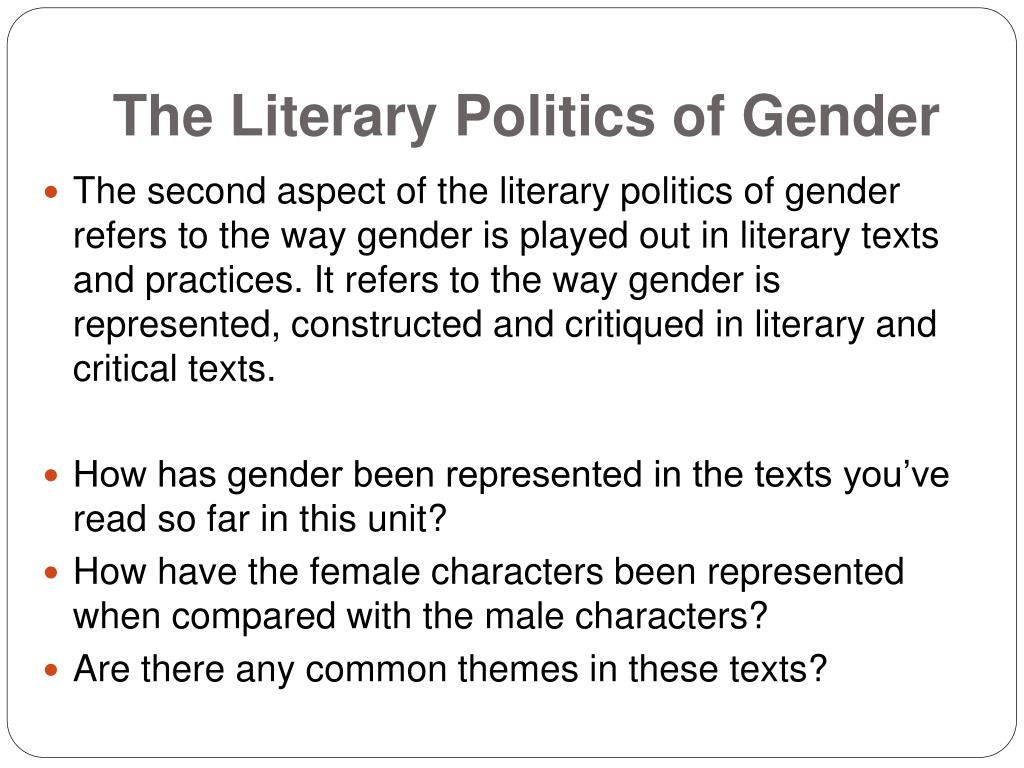Click the word 'Gender' in the title

840,116
